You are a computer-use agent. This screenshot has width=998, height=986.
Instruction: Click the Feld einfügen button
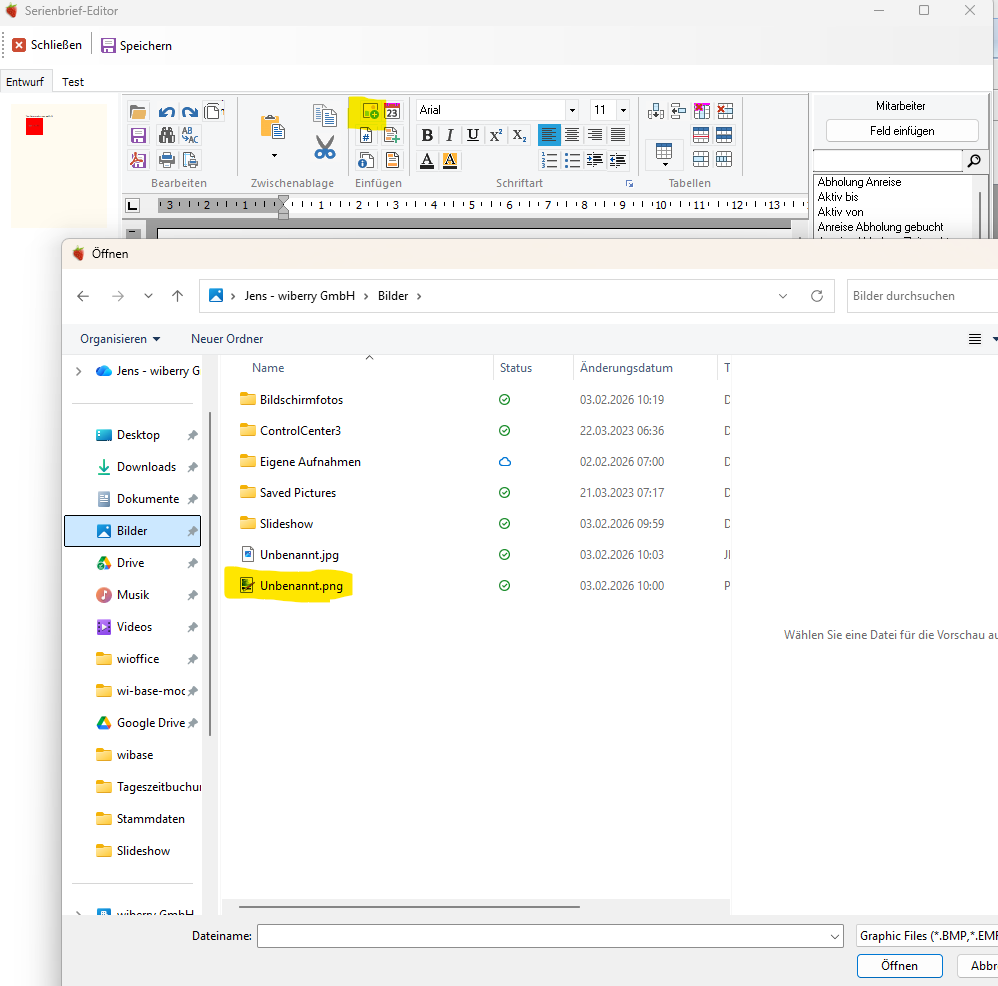pyautogui.click(x=901, y=130)
